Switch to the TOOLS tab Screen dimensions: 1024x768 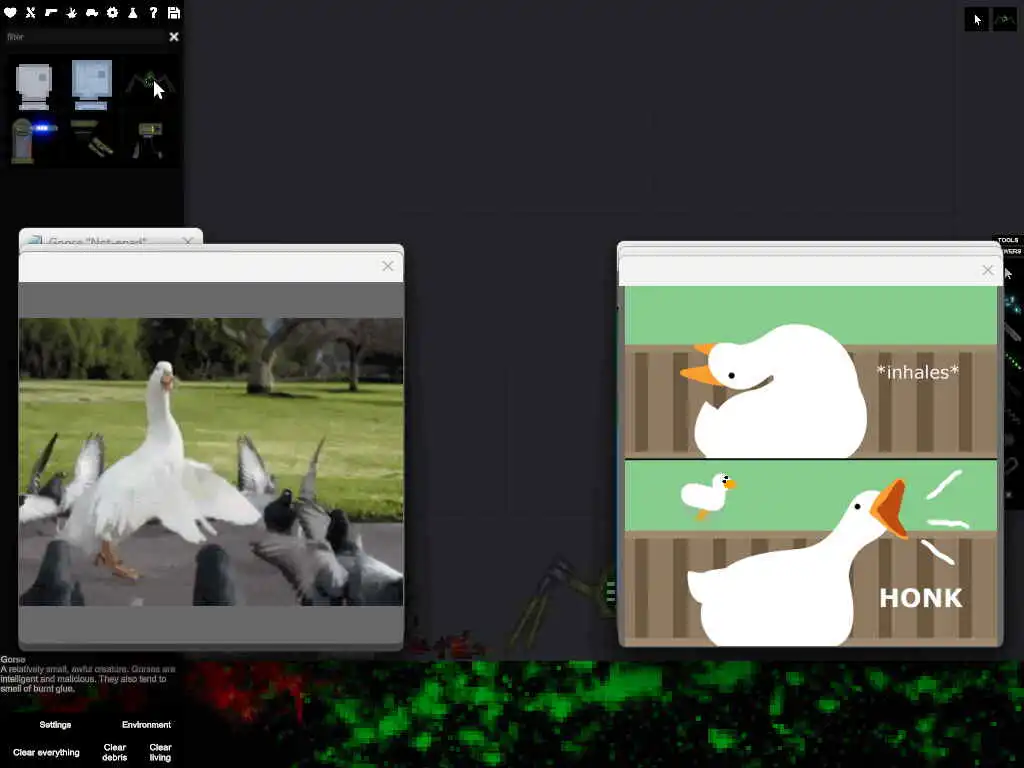1008,240
